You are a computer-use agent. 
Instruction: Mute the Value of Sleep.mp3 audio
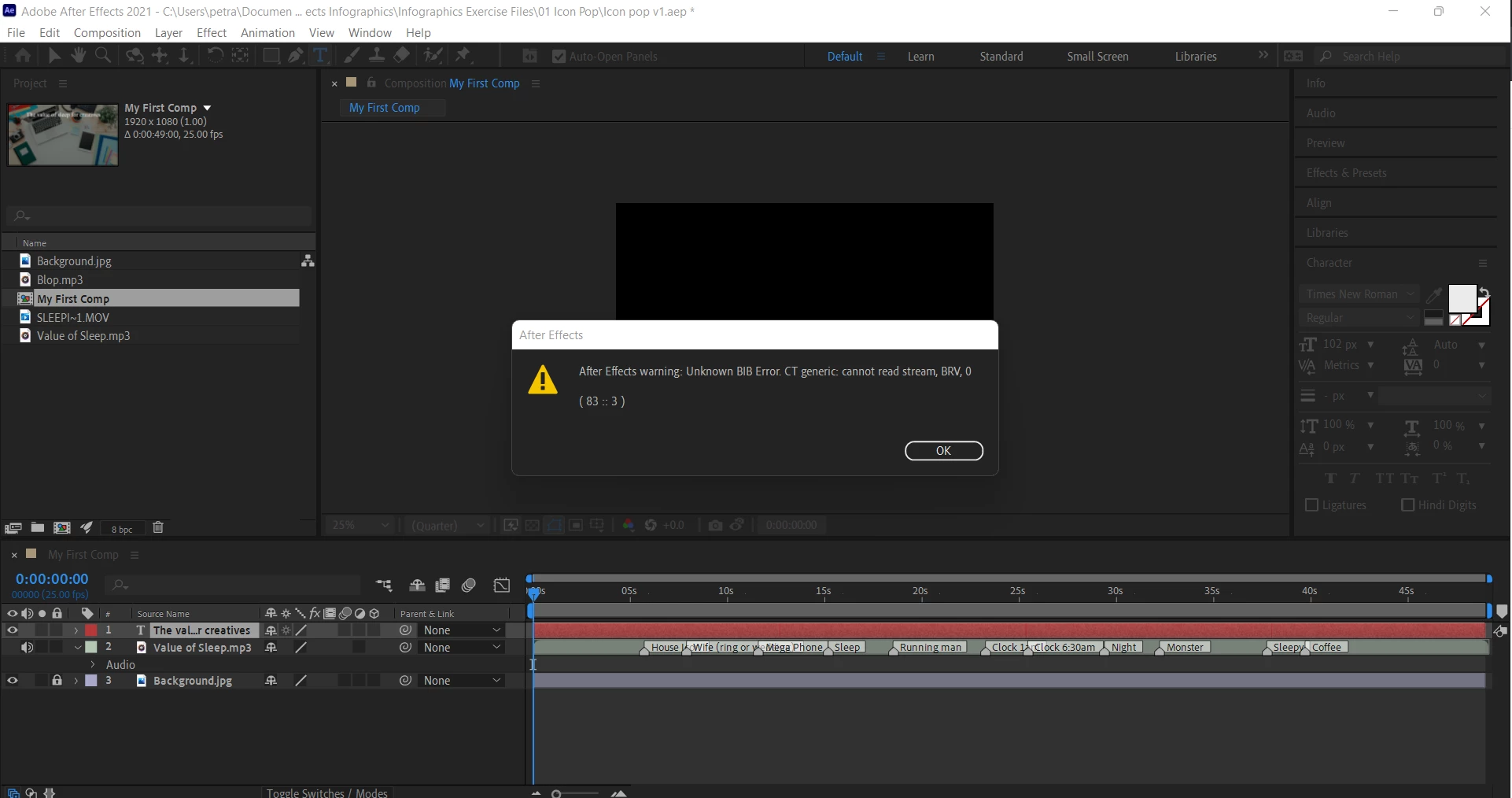click(x=28, y=648)
